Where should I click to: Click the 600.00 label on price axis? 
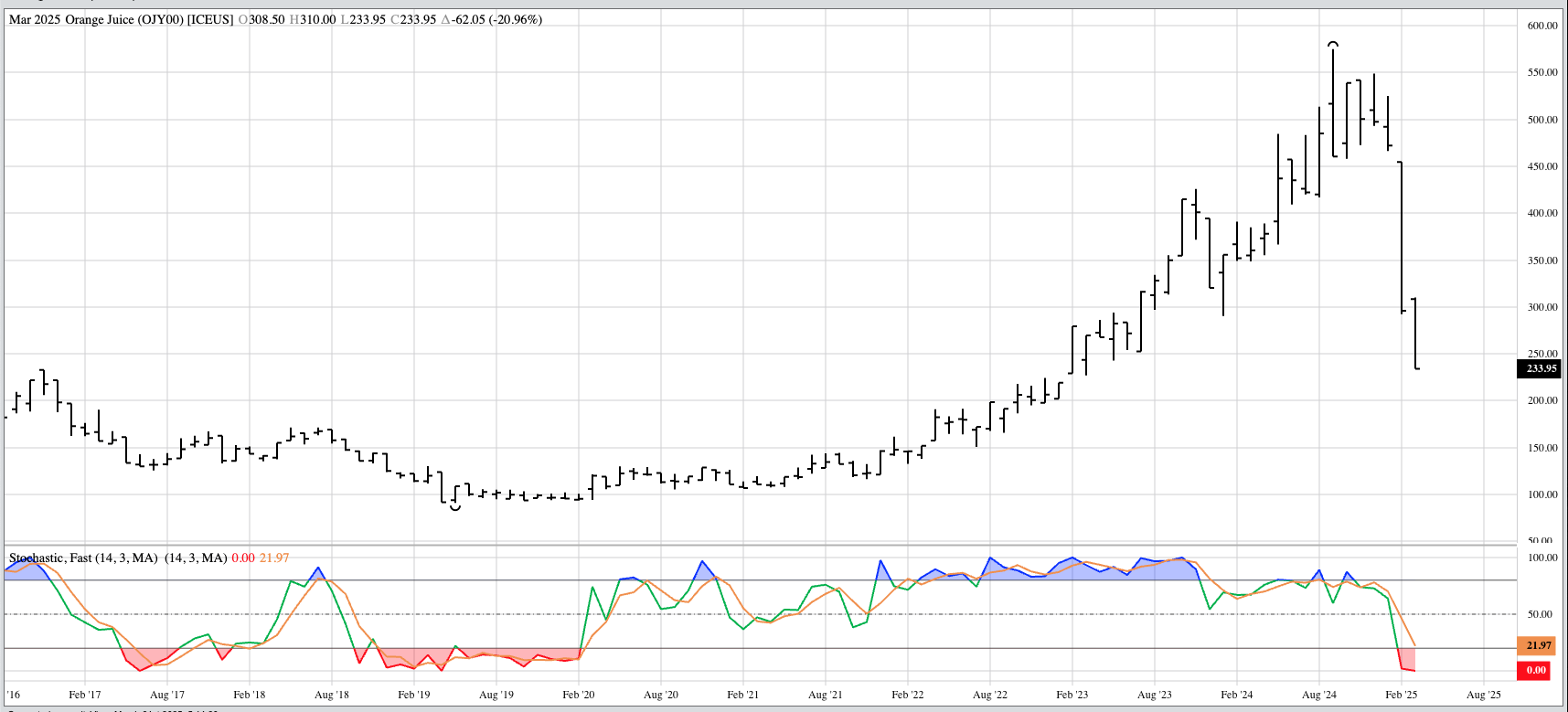[1541, 26]
